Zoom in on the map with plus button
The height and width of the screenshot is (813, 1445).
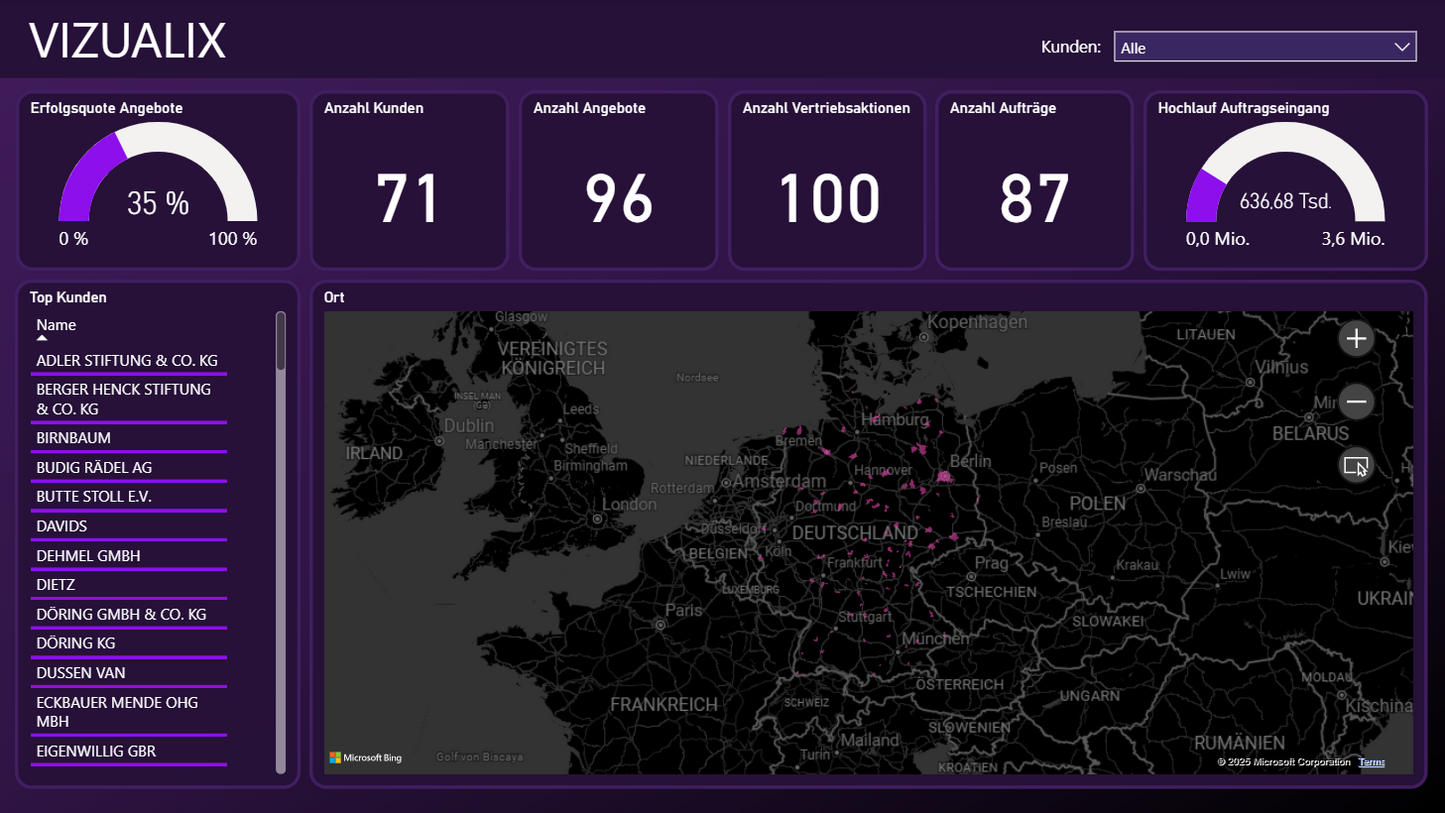pyautogui.click(x=1355, y=339)
